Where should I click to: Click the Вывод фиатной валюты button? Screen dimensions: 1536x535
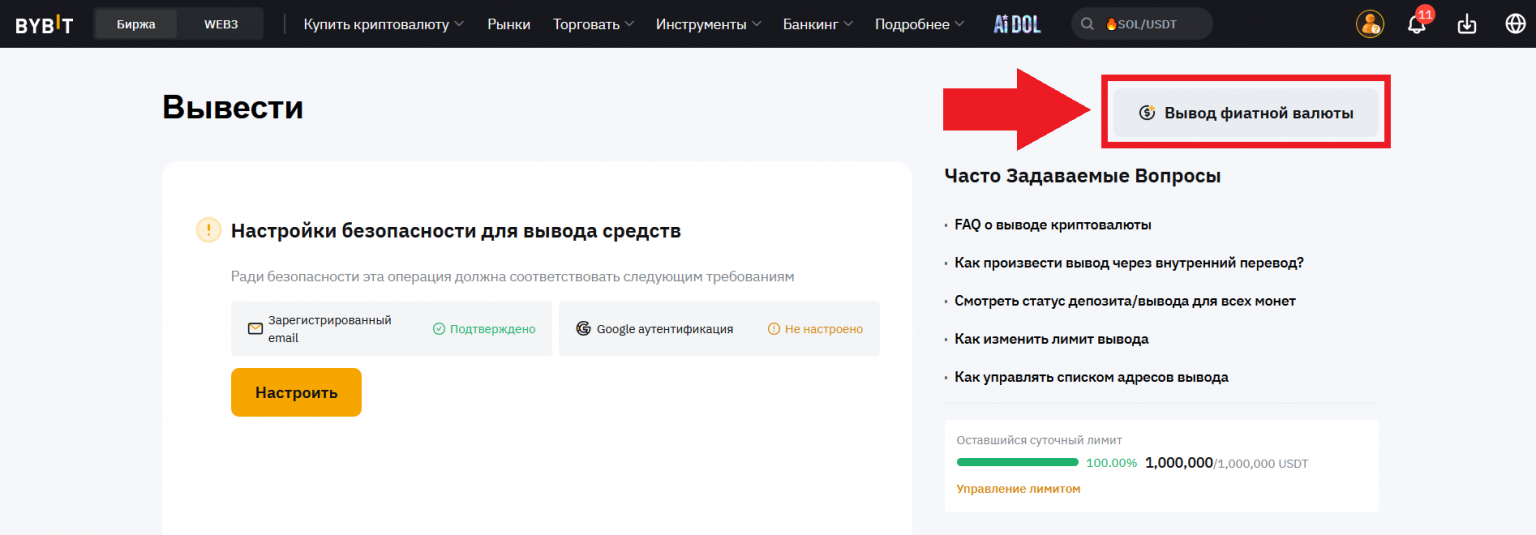pyautogui.click(x=1246, y=113)
